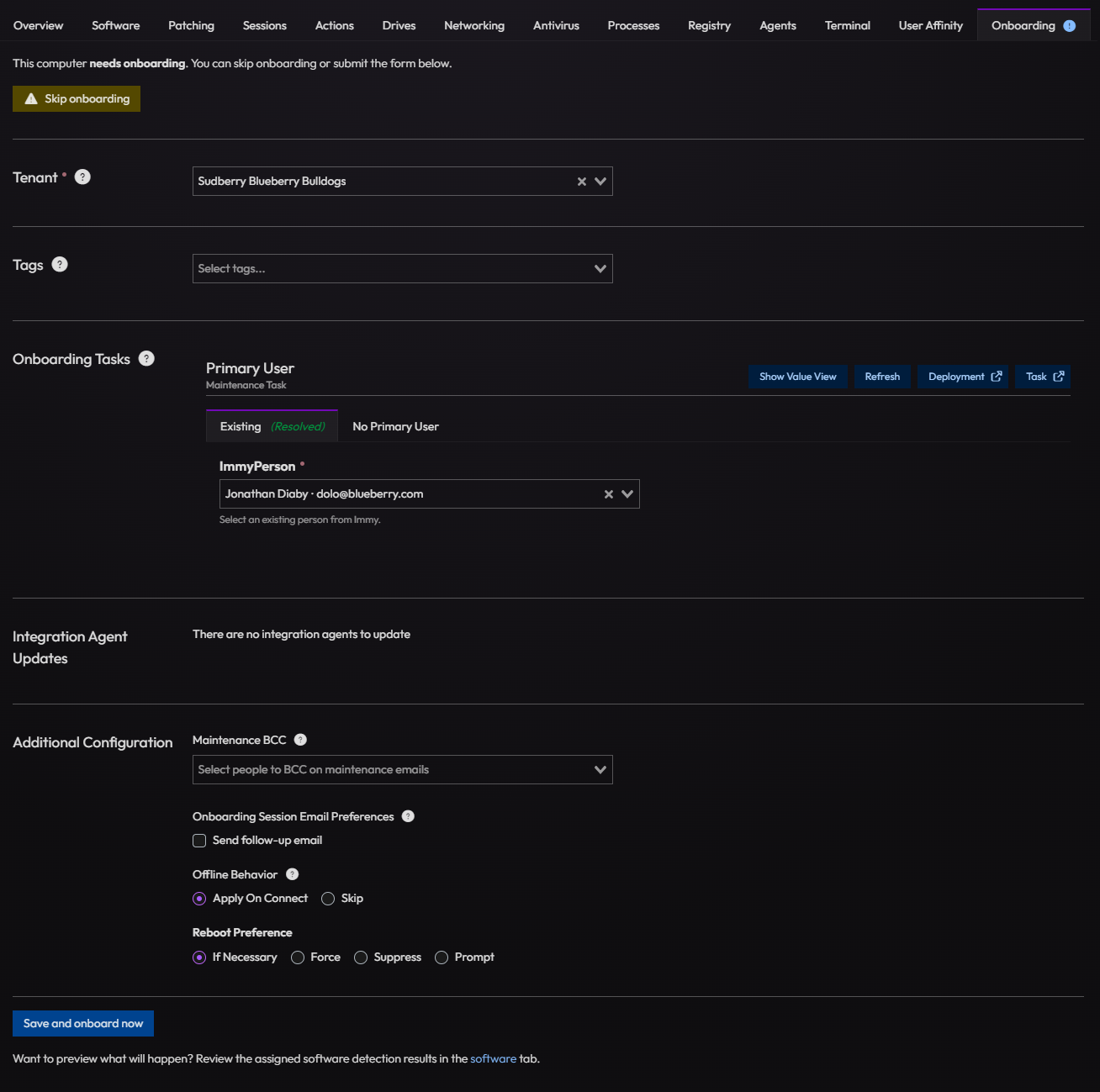Switch to the Agents tab
Image resolution: width=1100 pixels, height=1092 pixels.
pyautogui.click(x=778, y=25)
